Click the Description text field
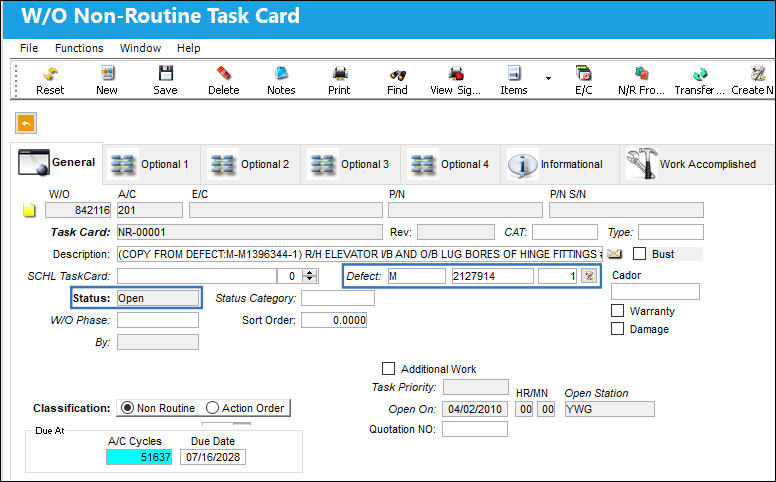Viewport: 776px width, 482px height. tap(360, 254)
